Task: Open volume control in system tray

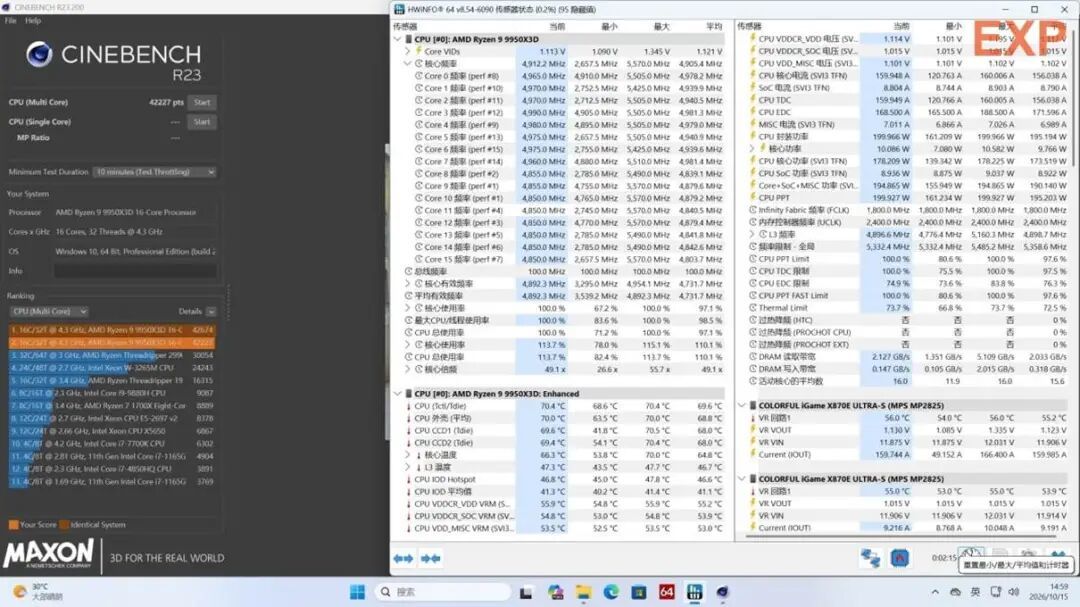Action: coord(1014,592)
